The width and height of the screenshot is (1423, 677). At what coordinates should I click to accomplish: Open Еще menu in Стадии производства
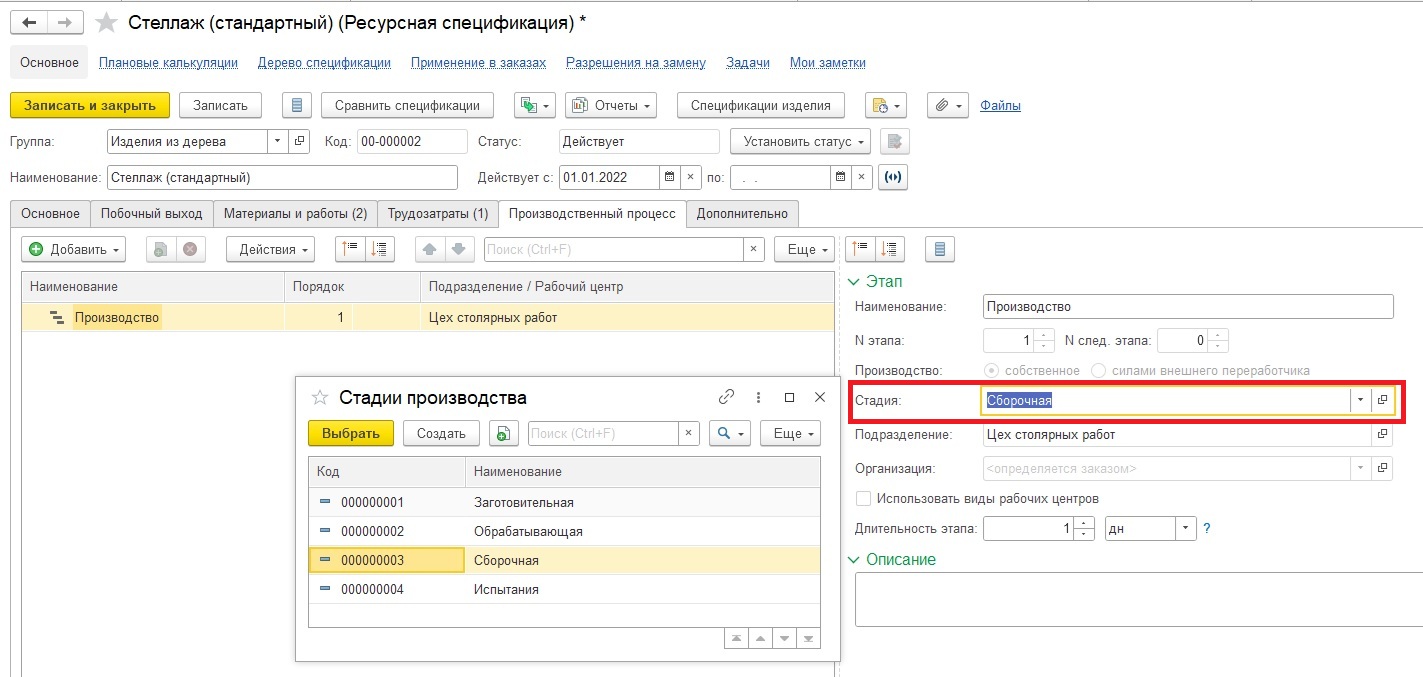[x=790, y=433]
